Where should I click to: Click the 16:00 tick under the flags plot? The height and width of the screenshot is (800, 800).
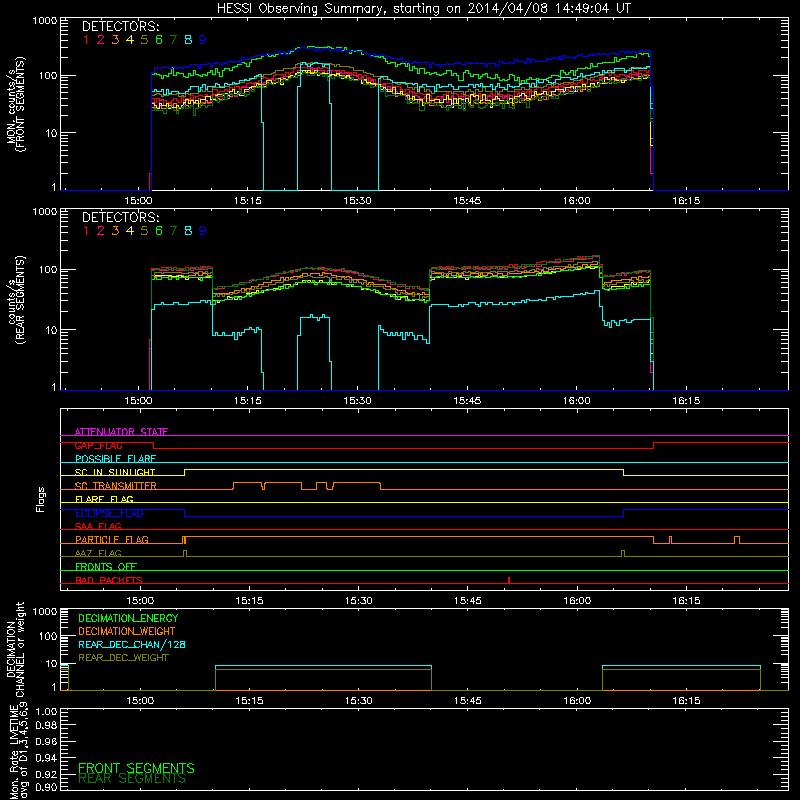tap(577, 601)
